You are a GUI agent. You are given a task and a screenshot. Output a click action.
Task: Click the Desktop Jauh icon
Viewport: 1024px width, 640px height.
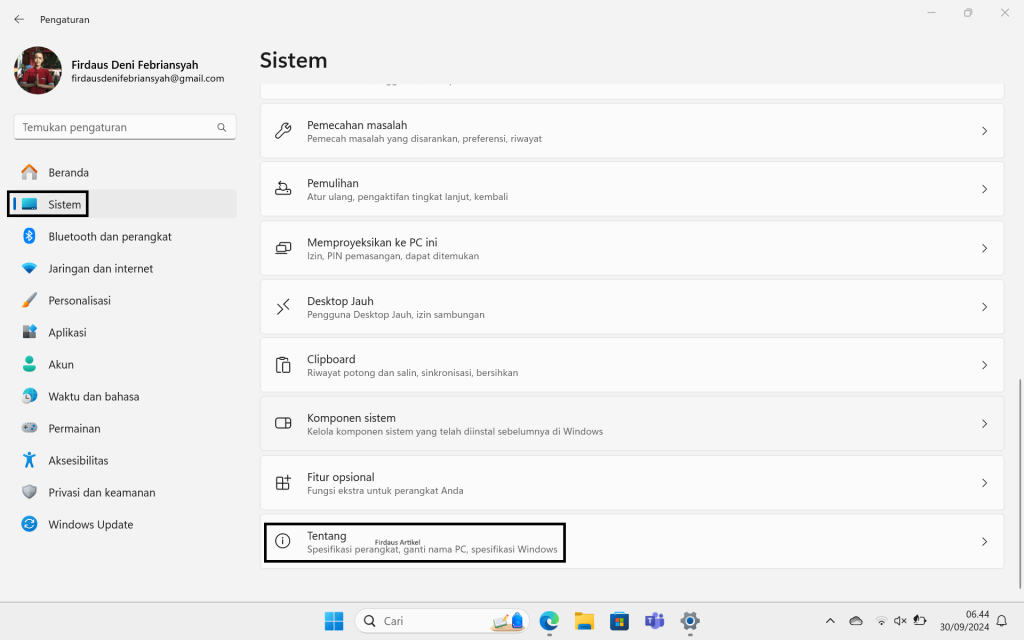pos(281,306)
